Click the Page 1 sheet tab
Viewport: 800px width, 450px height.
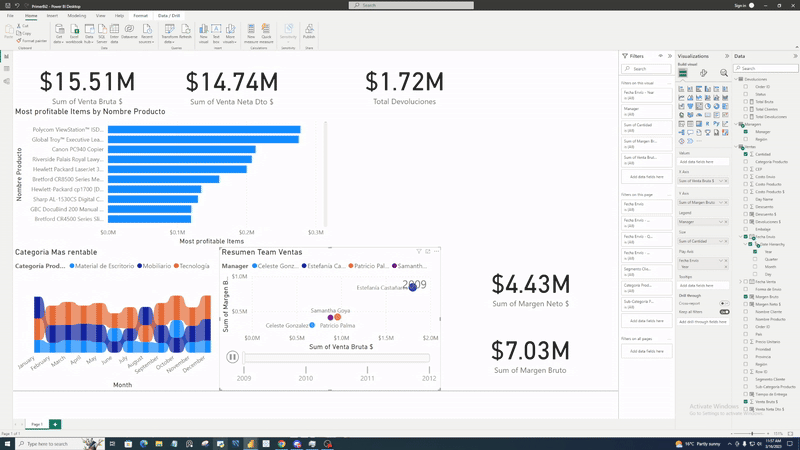36,424
